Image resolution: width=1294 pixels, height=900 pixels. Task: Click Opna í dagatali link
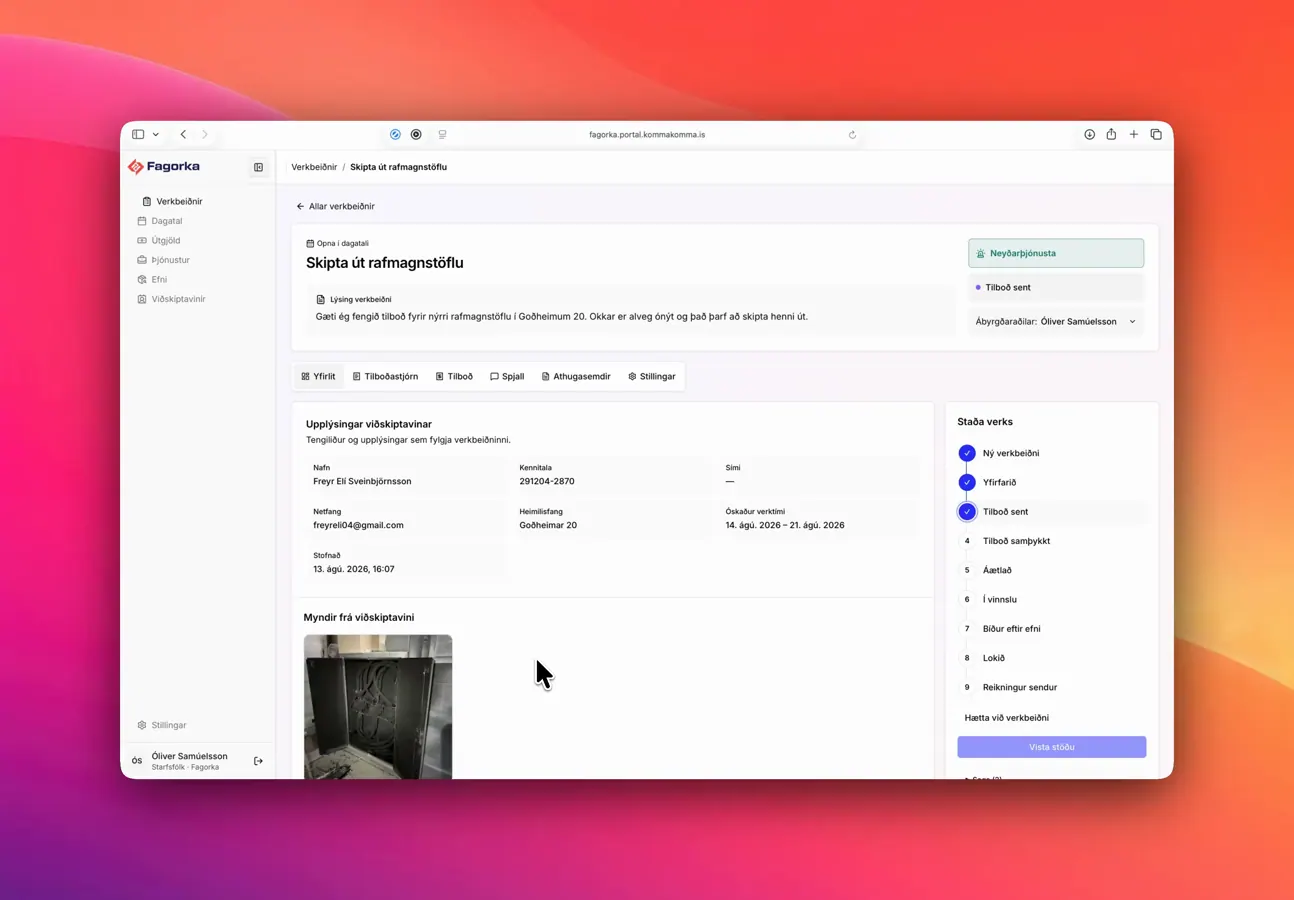tap(337, 243)
